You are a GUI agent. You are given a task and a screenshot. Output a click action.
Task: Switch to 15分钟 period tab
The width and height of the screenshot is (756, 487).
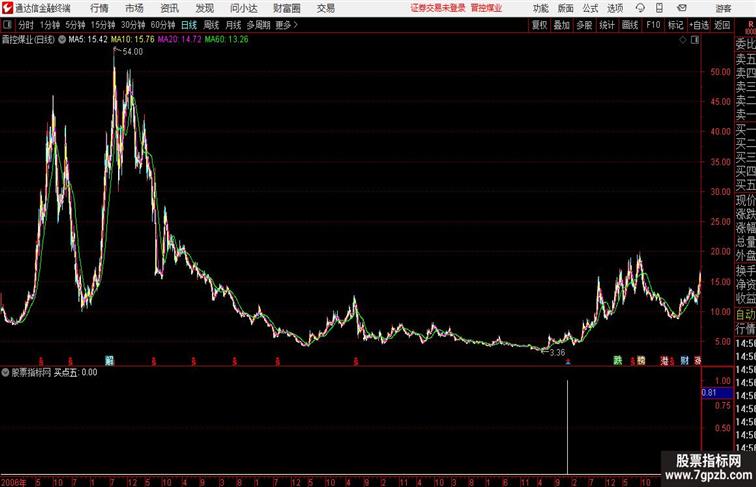click(103, 25)
